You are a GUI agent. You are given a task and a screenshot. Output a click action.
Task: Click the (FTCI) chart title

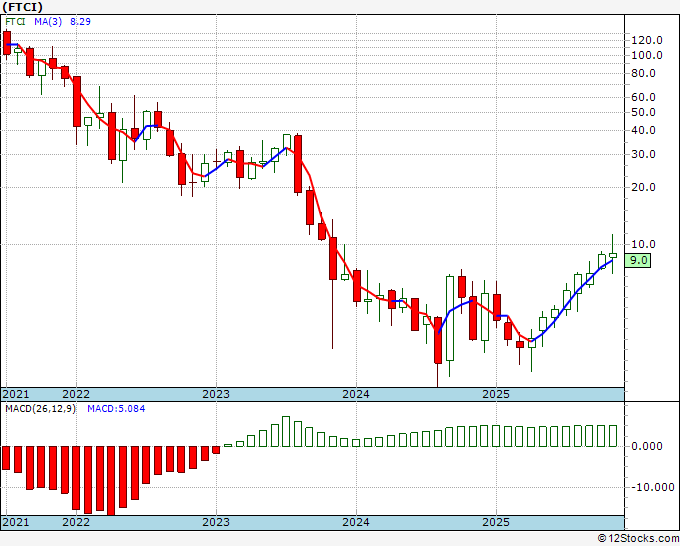coord(23,7)
